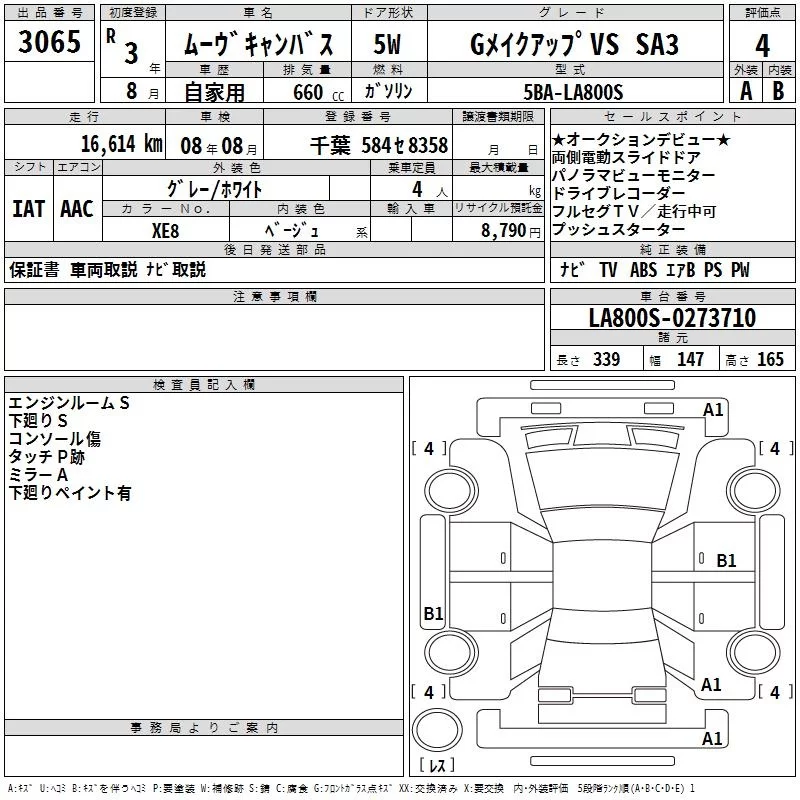Viewport: 800px width, 800px height.
Task: Click the exterior grade A cell
Action: (745, 90)
